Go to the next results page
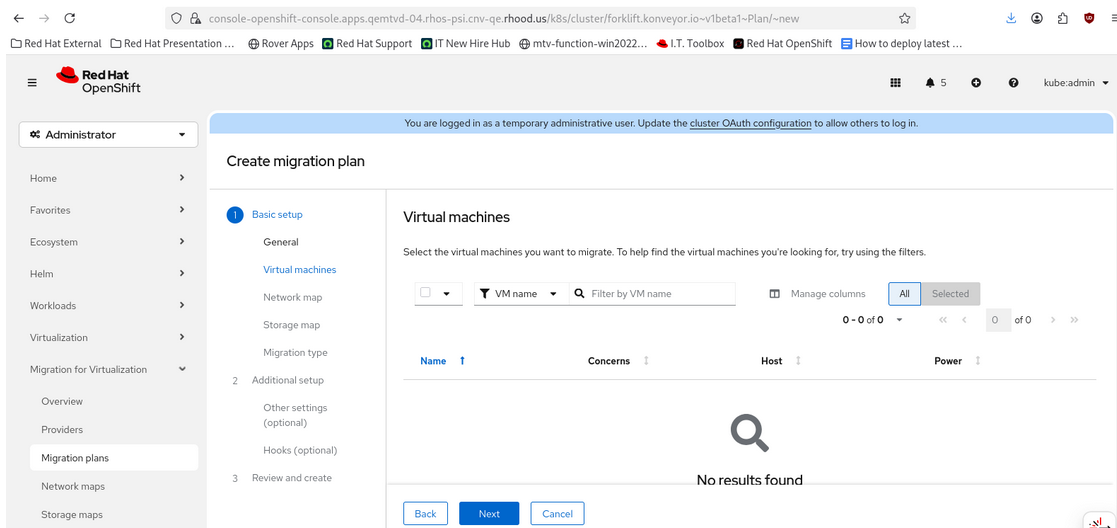This screenshot has width=1117, height=528. [x=1052, y=320]
